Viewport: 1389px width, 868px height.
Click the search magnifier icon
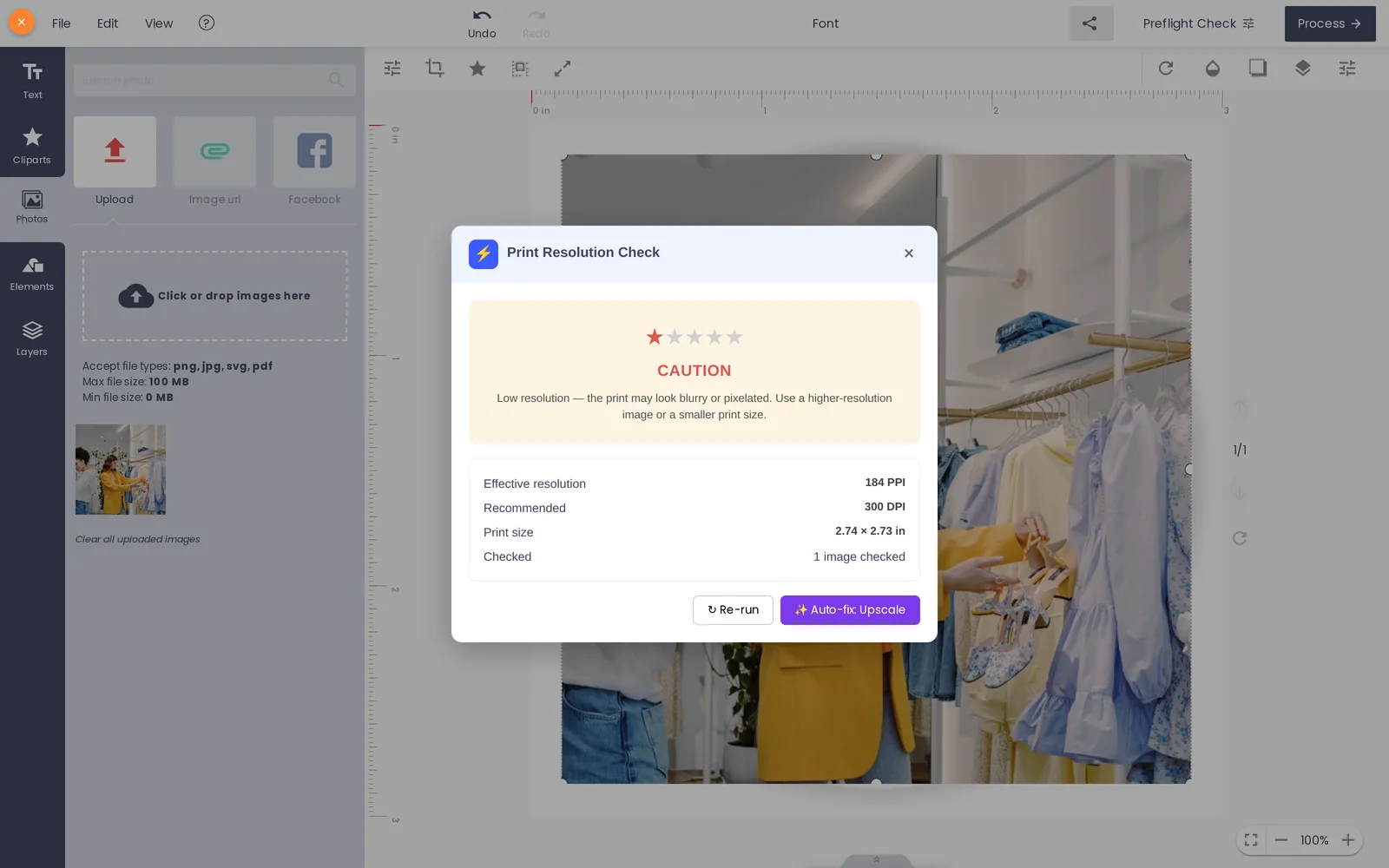[x=336, y=80]
